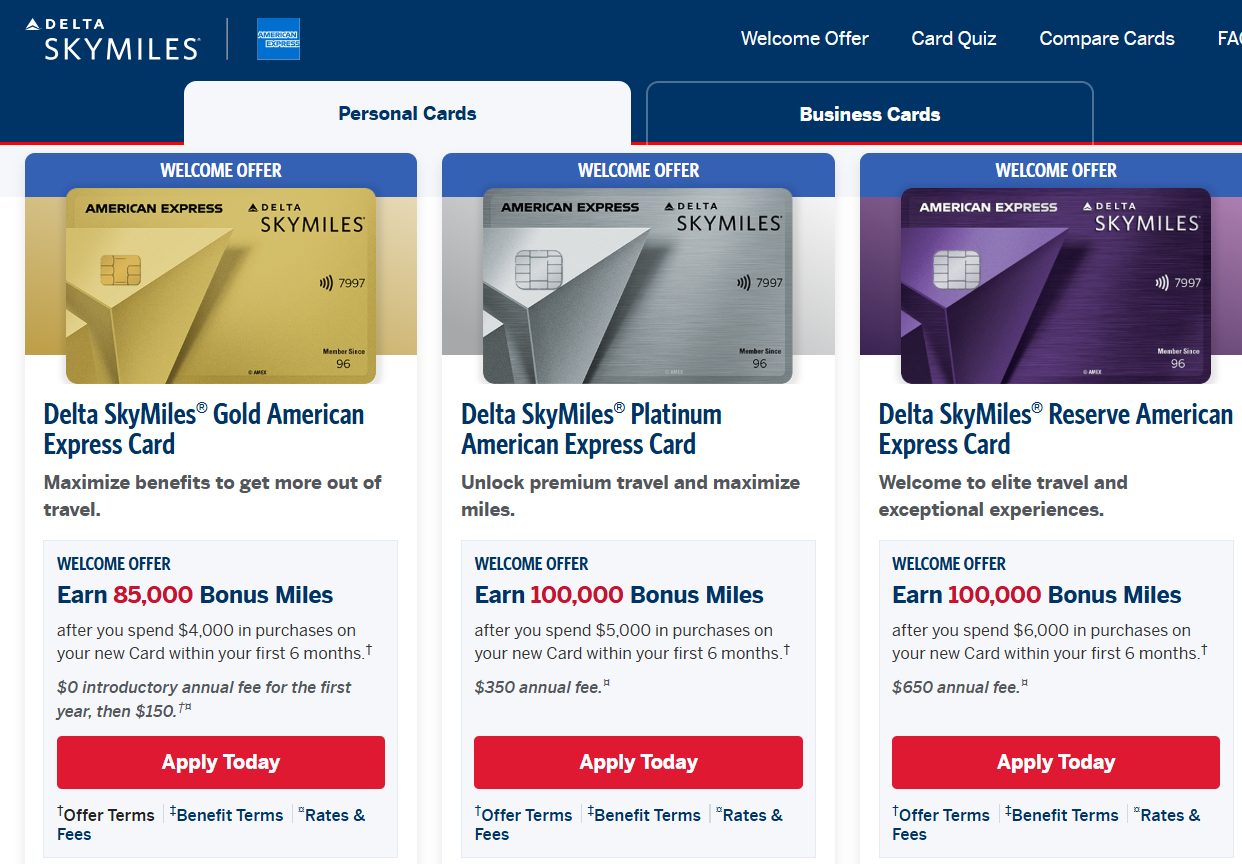
Task: Apply Today for the Platinum card
Action: pyautogui.click(x=638, y=763)
